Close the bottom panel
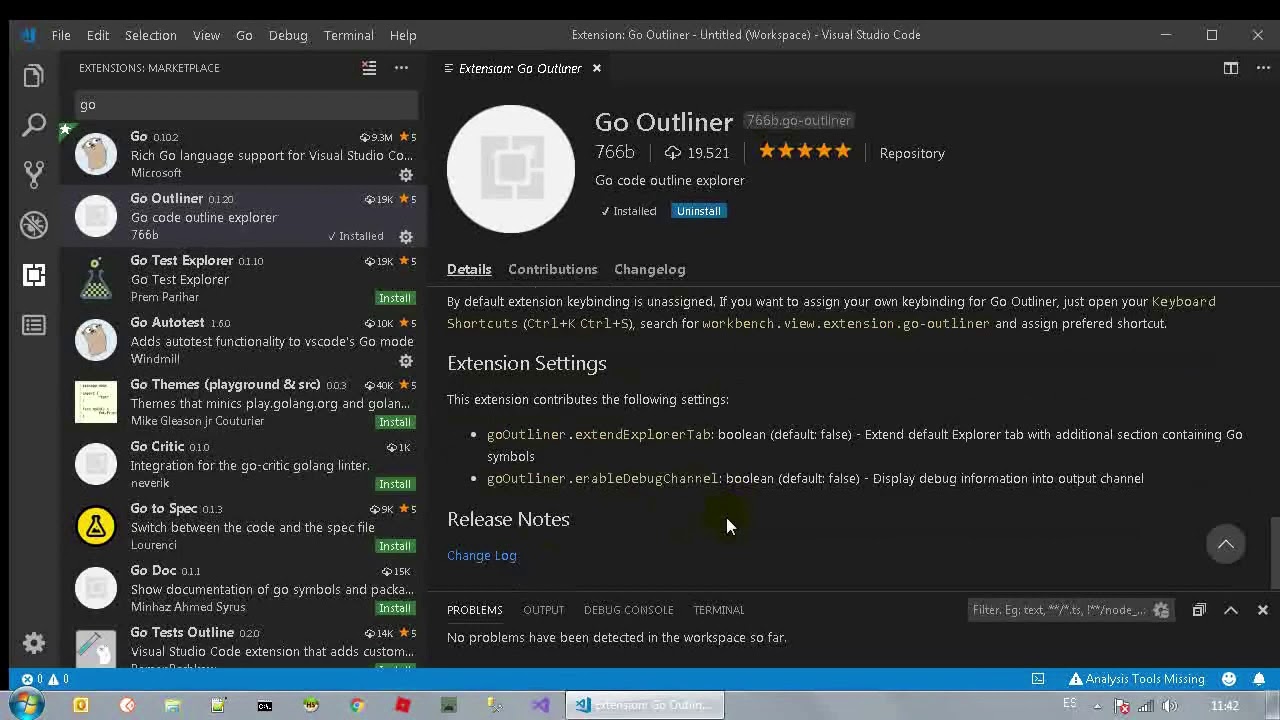This screenshot has width=1280, height=720. pos(1263,610)
